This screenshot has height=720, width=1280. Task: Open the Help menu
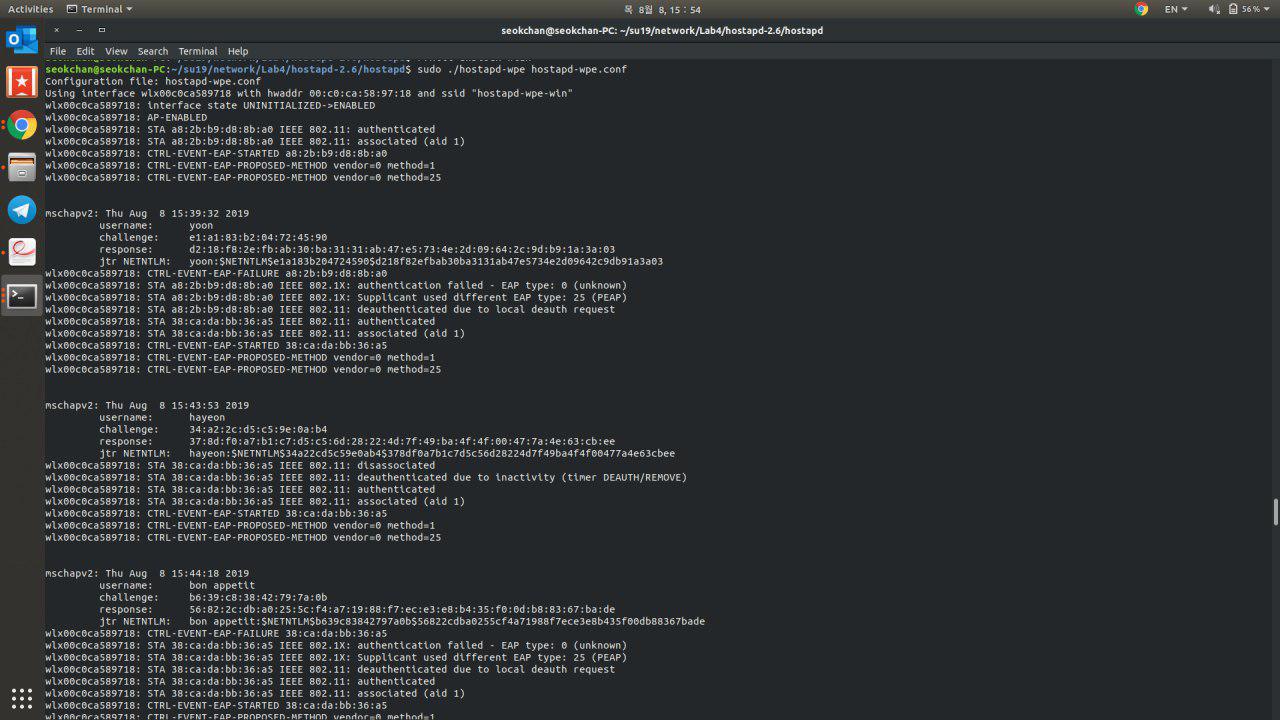click(x=238, y=51)
